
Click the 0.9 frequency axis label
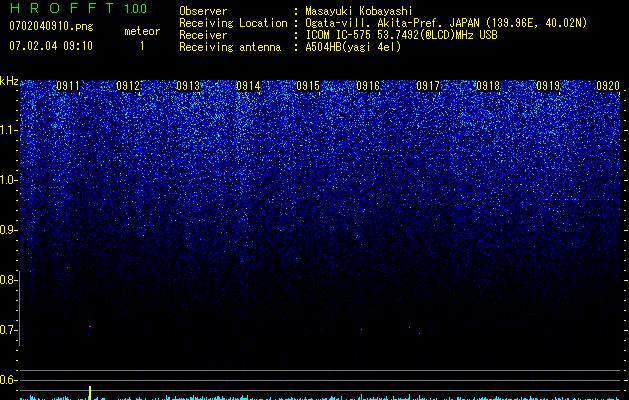coord(7,230)
